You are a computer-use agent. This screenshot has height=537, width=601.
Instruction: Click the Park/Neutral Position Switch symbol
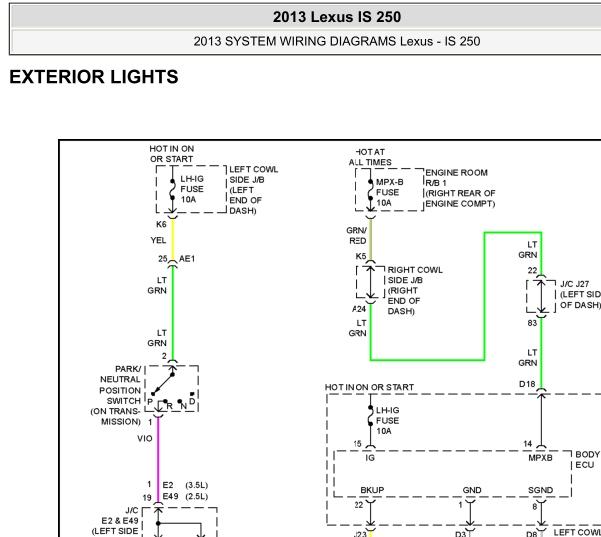click(172, 389)
